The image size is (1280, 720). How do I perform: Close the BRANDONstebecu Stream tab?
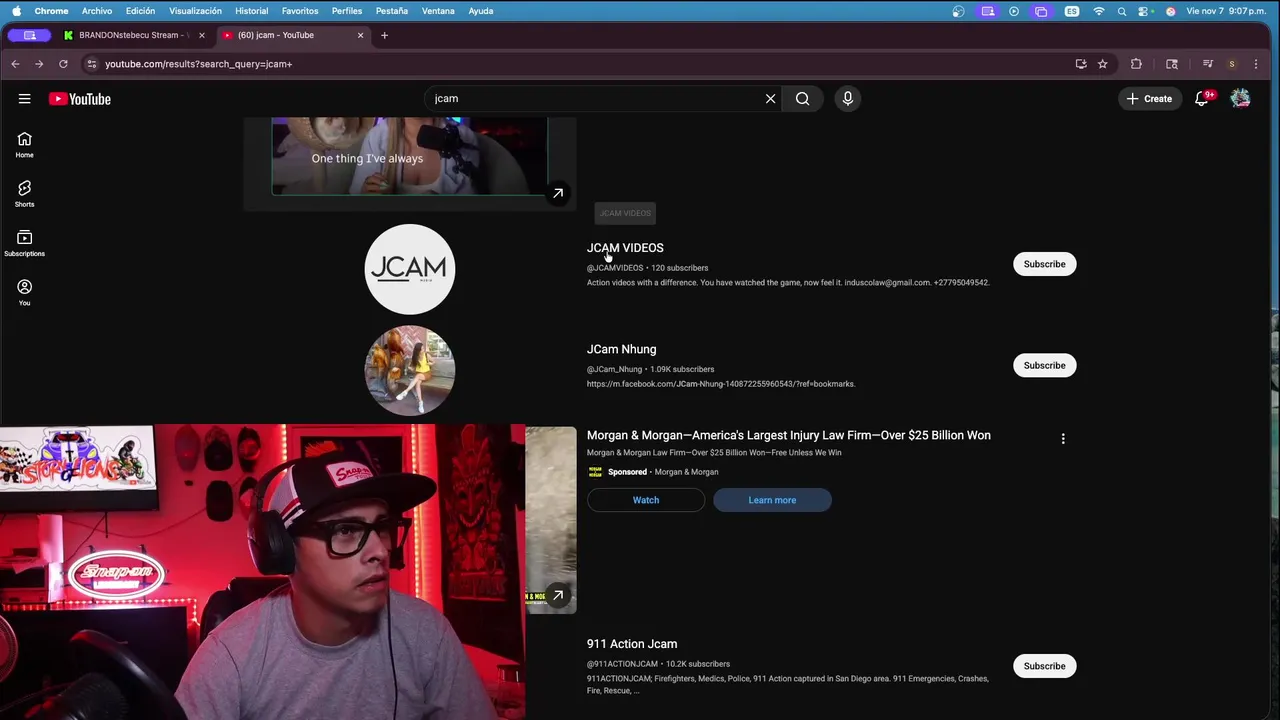201,35
